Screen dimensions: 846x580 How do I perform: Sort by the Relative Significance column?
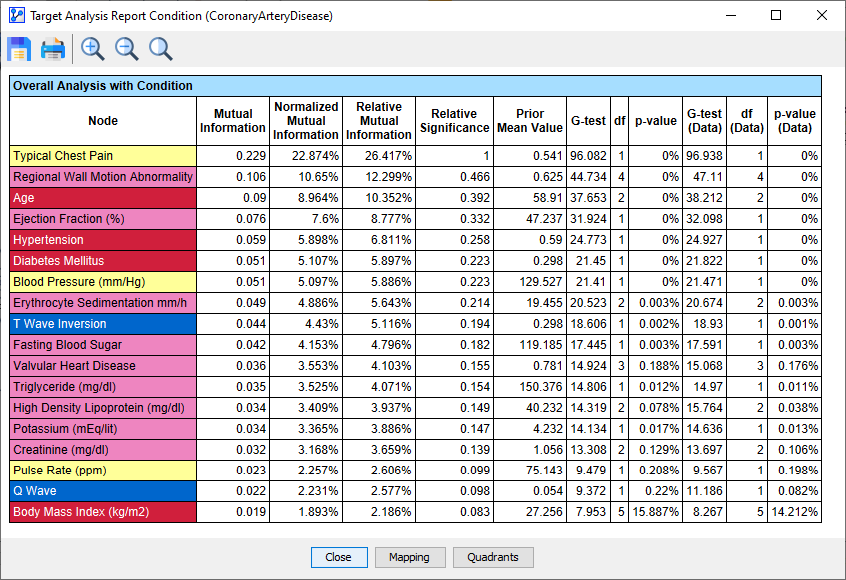(x=454, y=121)
